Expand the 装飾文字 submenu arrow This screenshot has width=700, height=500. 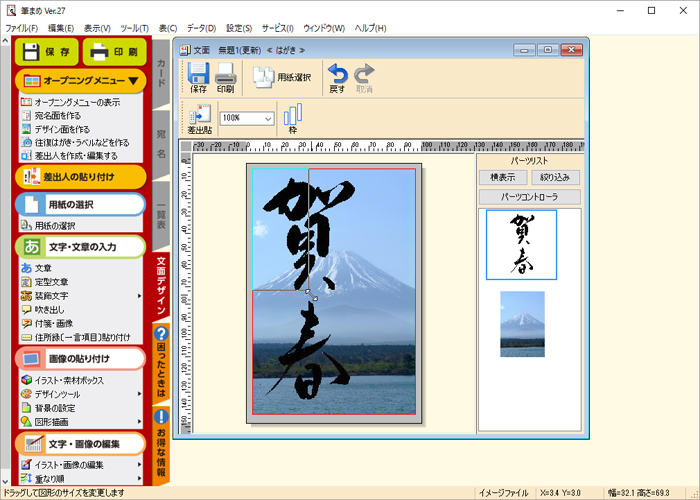point(139,296)
